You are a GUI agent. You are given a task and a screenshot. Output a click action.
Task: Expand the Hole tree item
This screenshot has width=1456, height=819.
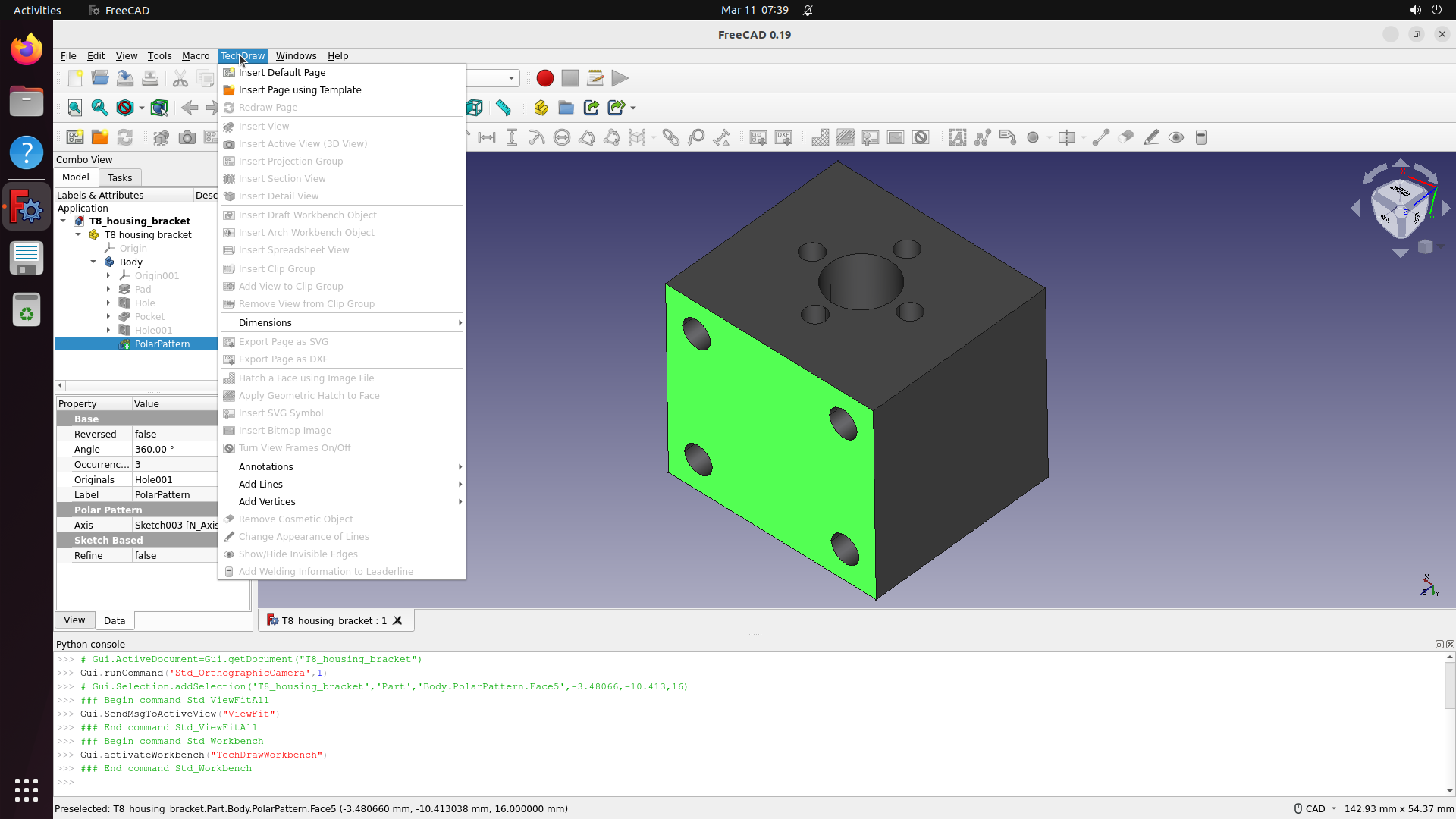click(108, 303)
